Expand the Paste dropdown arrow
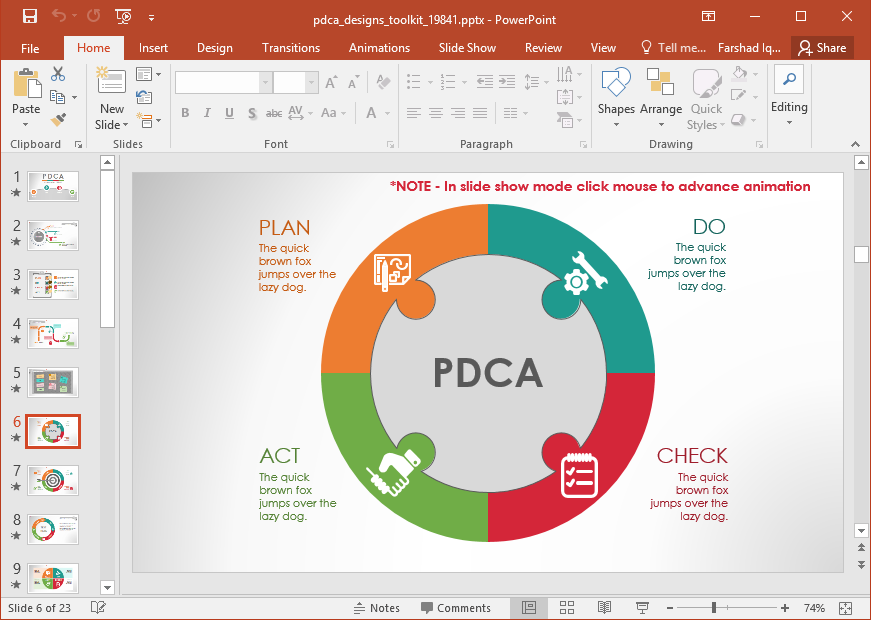Screen dimensions: 871x620 [26, 125]
